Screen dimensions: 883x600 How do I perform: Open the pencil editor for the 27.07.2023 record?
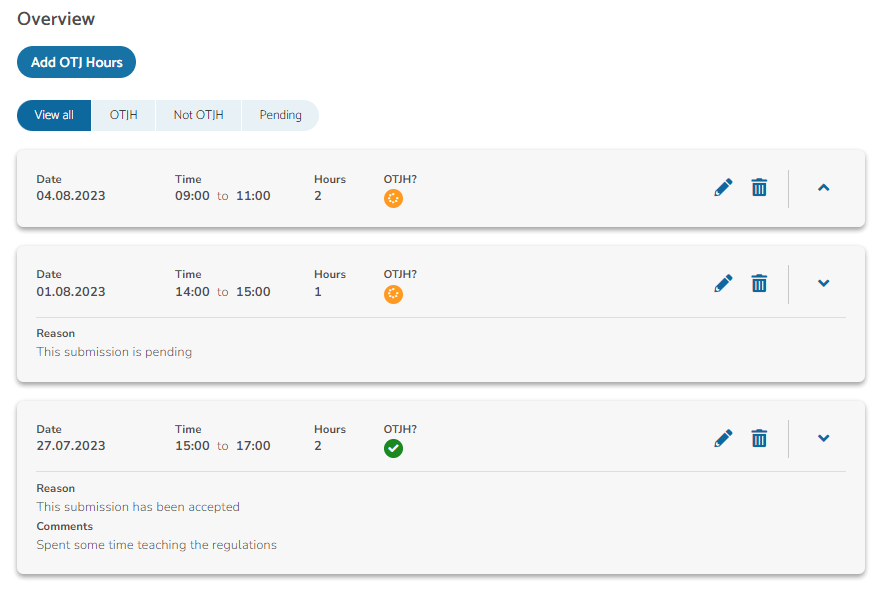(723, 438)
